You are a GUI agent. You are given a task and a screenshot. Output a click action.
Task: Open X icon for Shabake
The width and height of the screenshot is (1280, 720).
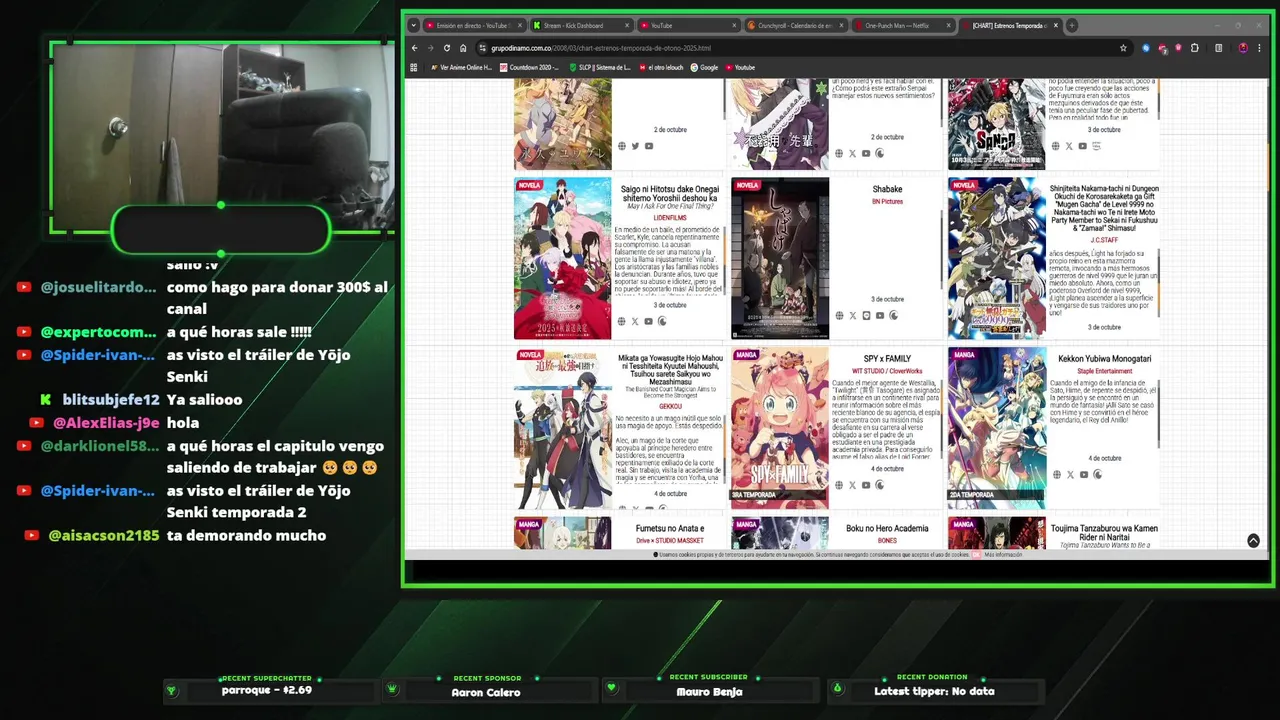pos(853,315)
